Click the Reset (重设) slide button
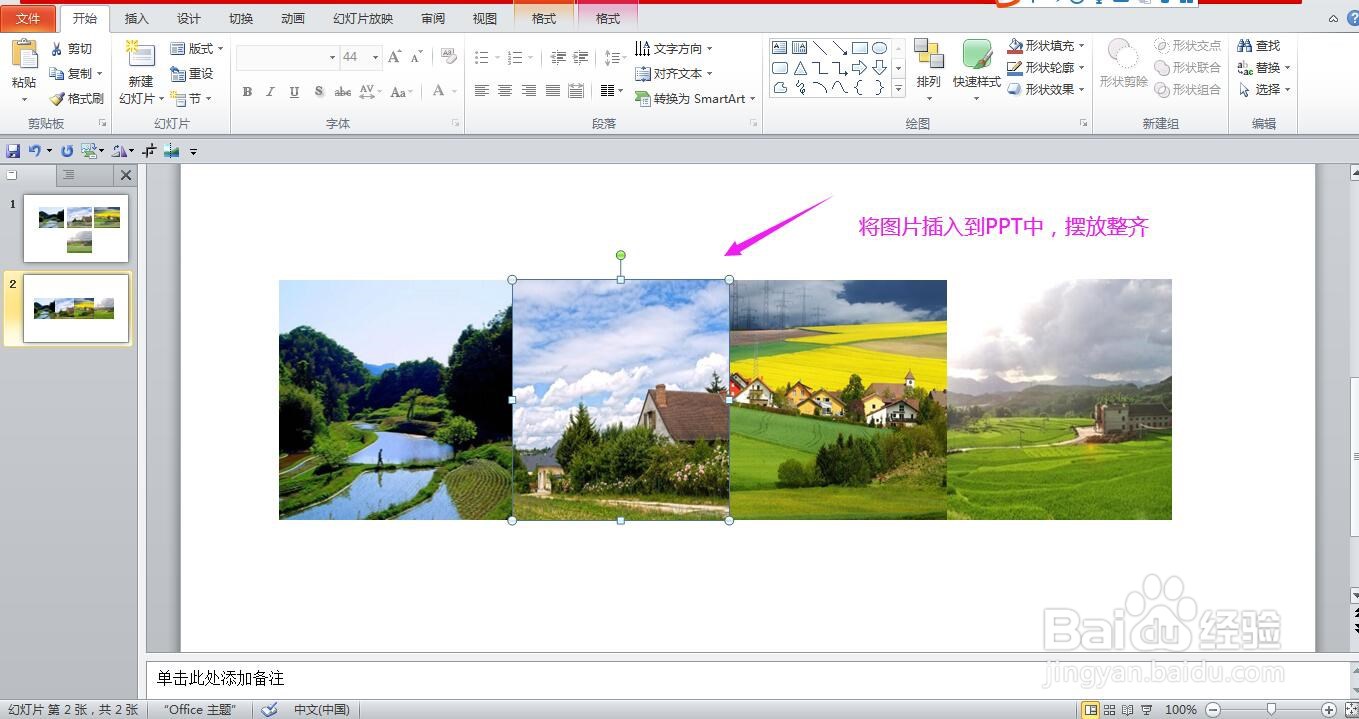Image resolution: width=1359 pixels, height=719 pixels. click(x=192, y=74)
